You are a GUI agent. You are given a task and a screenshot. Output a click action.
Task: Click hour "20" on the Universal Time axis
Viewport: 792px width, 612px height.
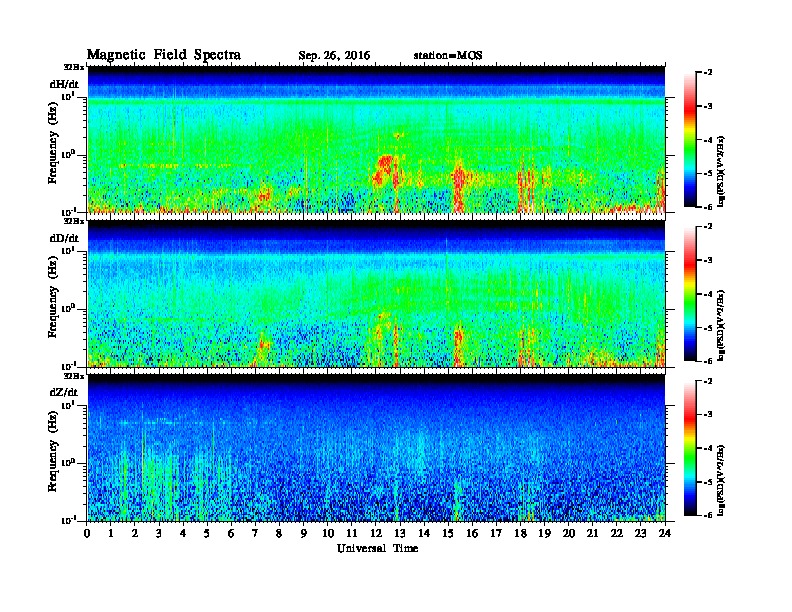pos(568,534)
